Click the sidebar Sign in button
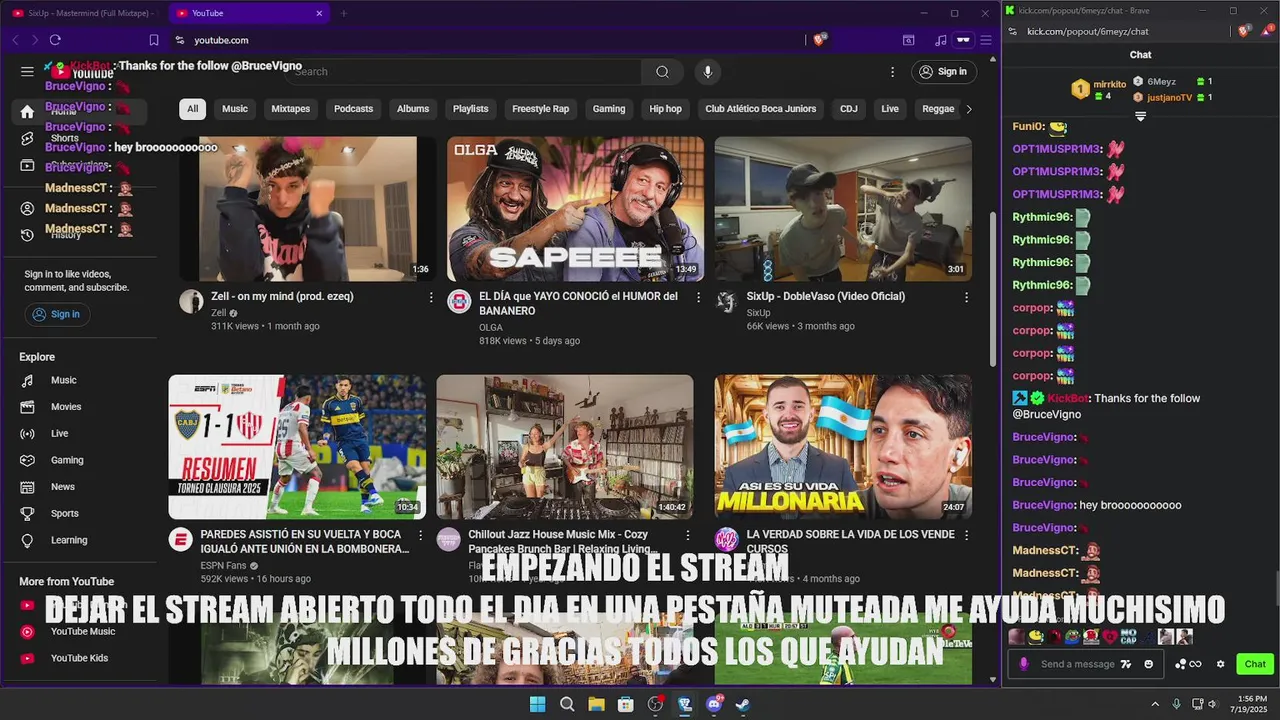 pos(57,314)
